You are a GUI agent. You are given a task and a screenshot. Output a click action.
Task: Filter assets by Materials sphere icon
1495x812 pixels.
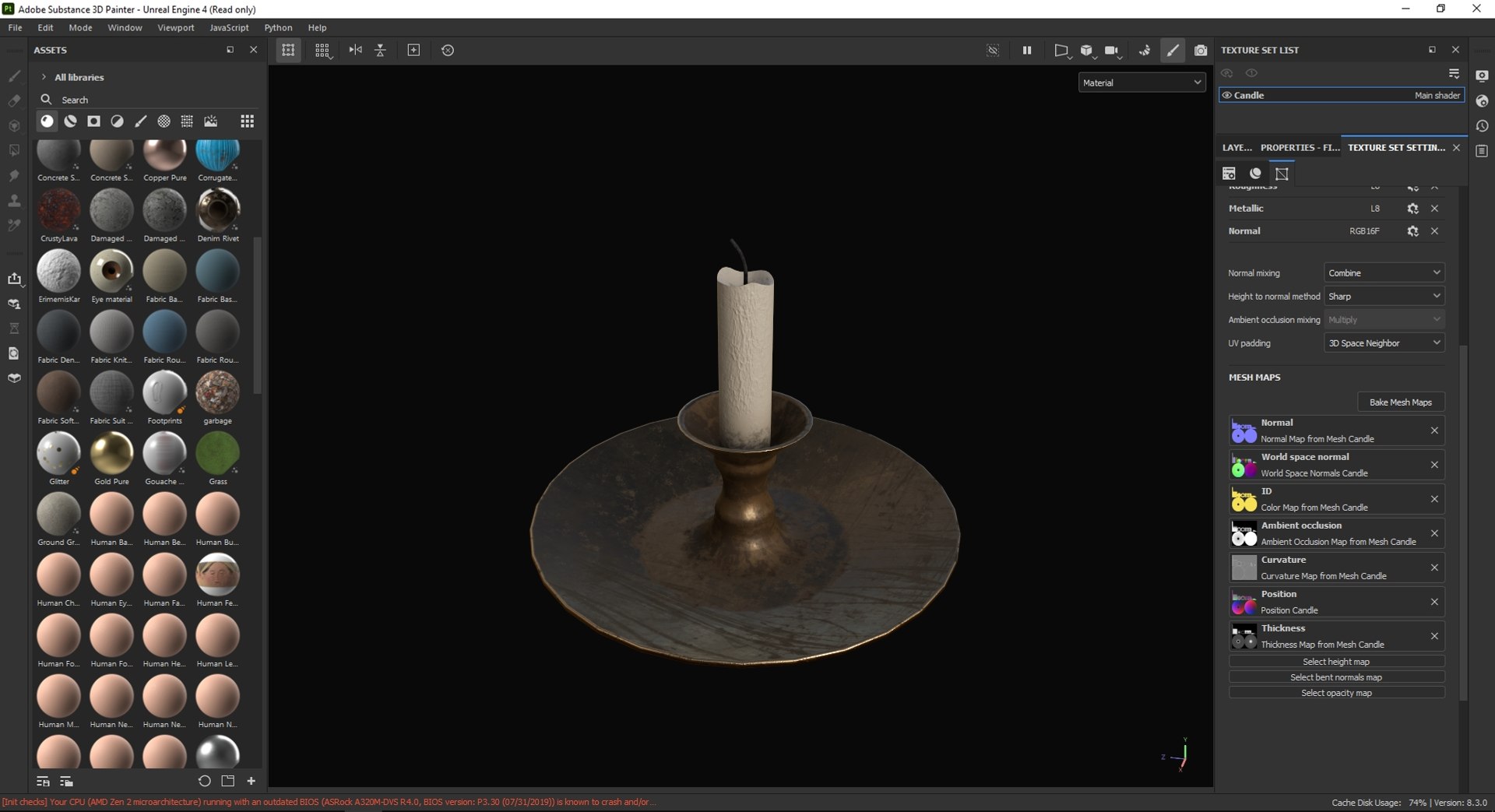[47, 121]
